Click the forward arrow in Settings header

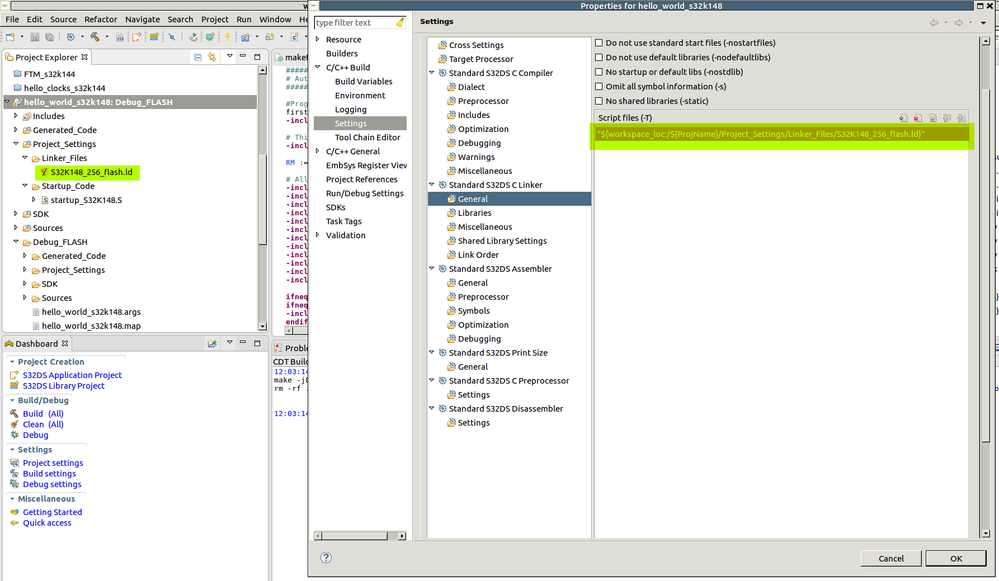pos(958,22)
